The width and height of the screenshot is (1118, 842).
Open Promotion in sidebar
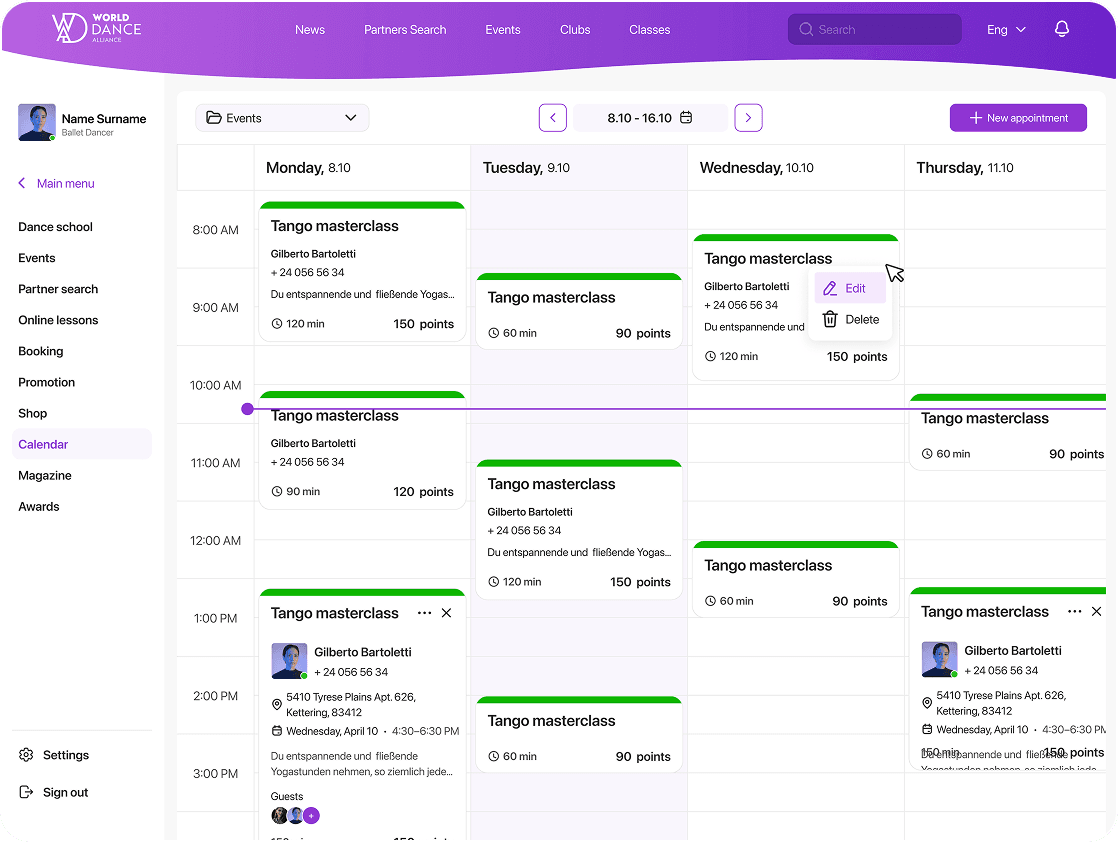pos(46,382)
